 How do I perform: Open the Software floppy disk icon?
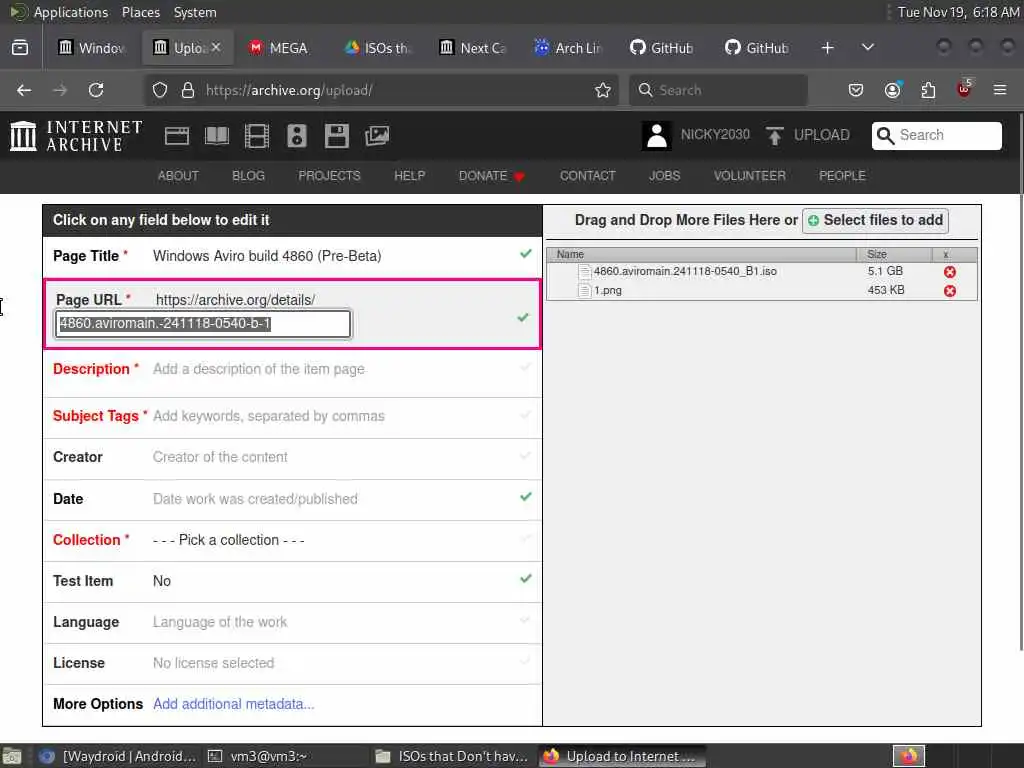coord(336,136)
